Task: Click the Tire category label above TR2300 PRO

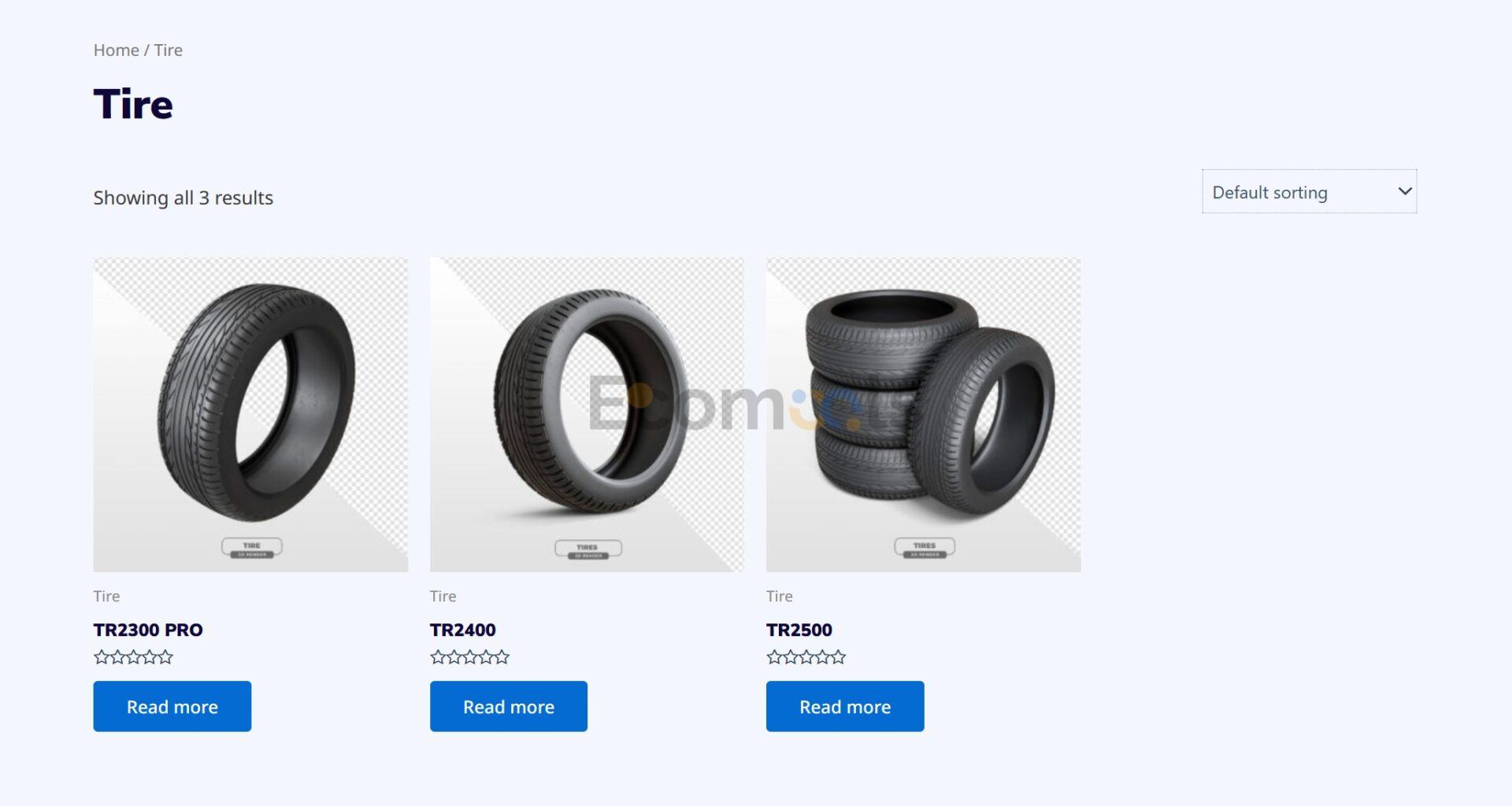Action: tap(106, 596)
